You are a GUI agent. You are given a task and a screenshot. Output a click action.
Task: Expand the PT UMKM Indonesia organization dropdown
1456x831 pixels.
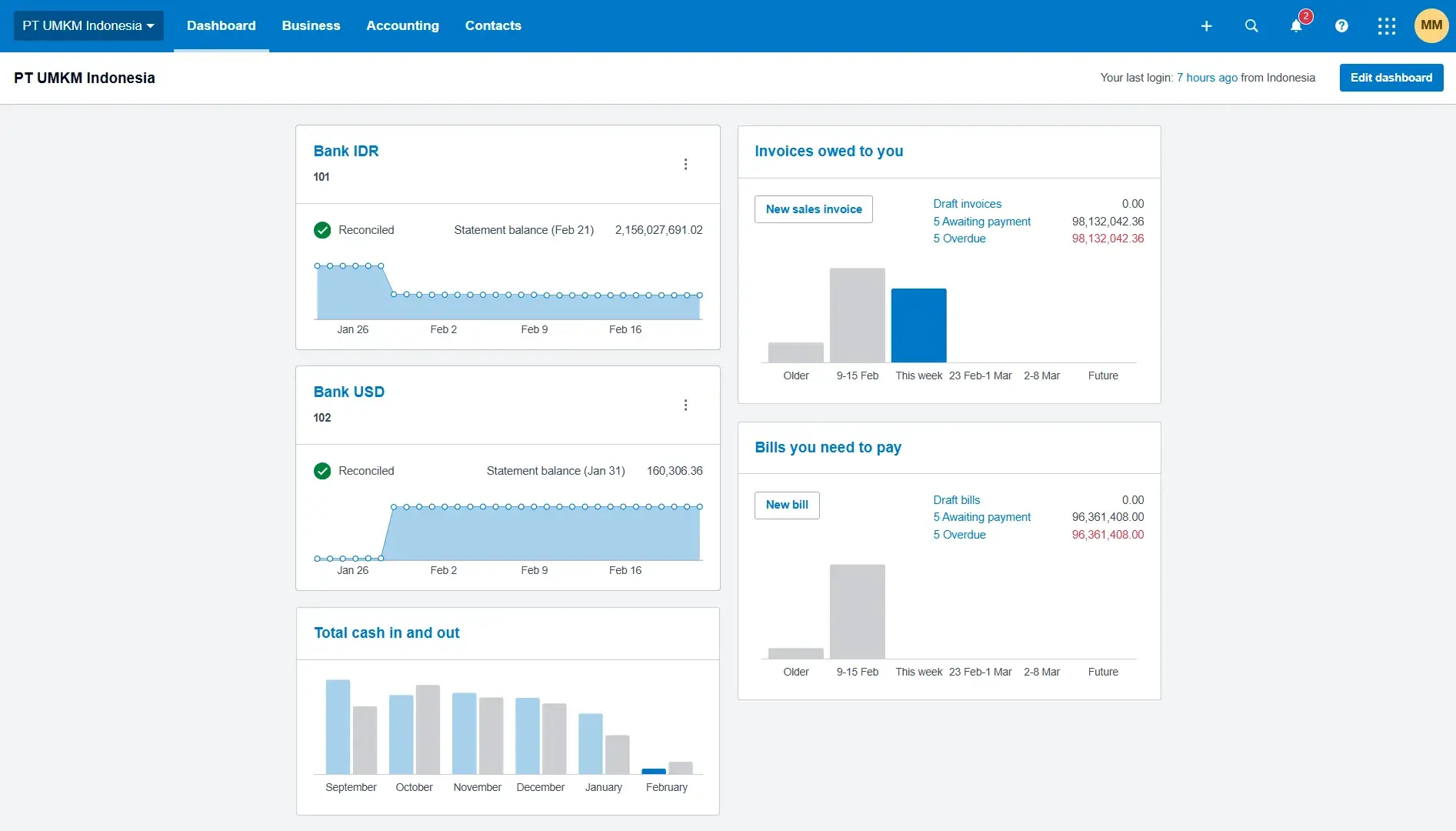click(x=88, y=26)
